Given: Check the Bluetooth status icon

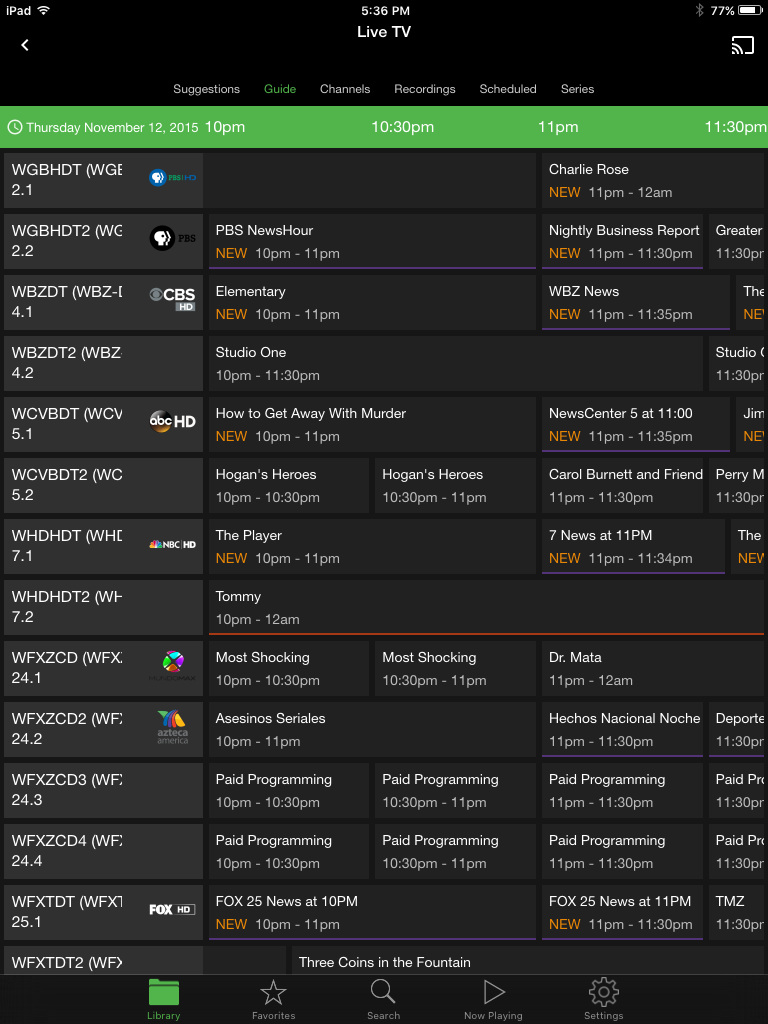Looking at the screenshot, I should coord(699,10).
